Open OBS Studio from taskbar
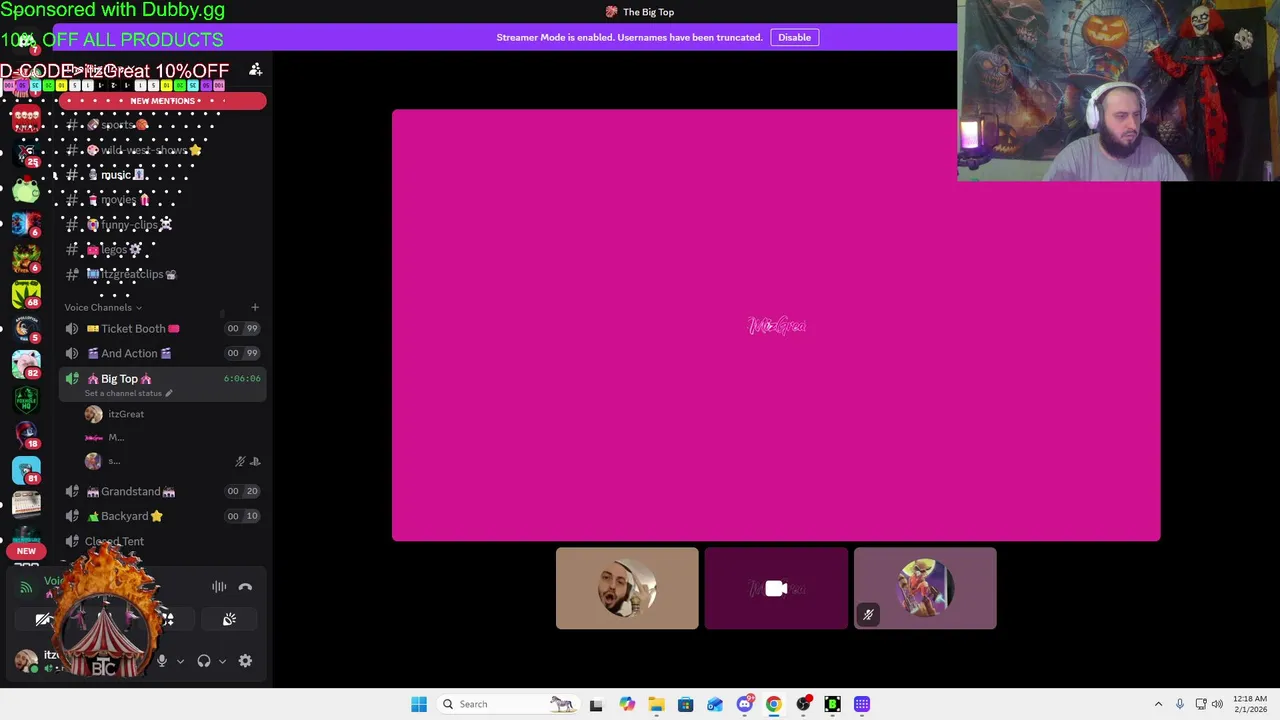 tap(803, 704)
